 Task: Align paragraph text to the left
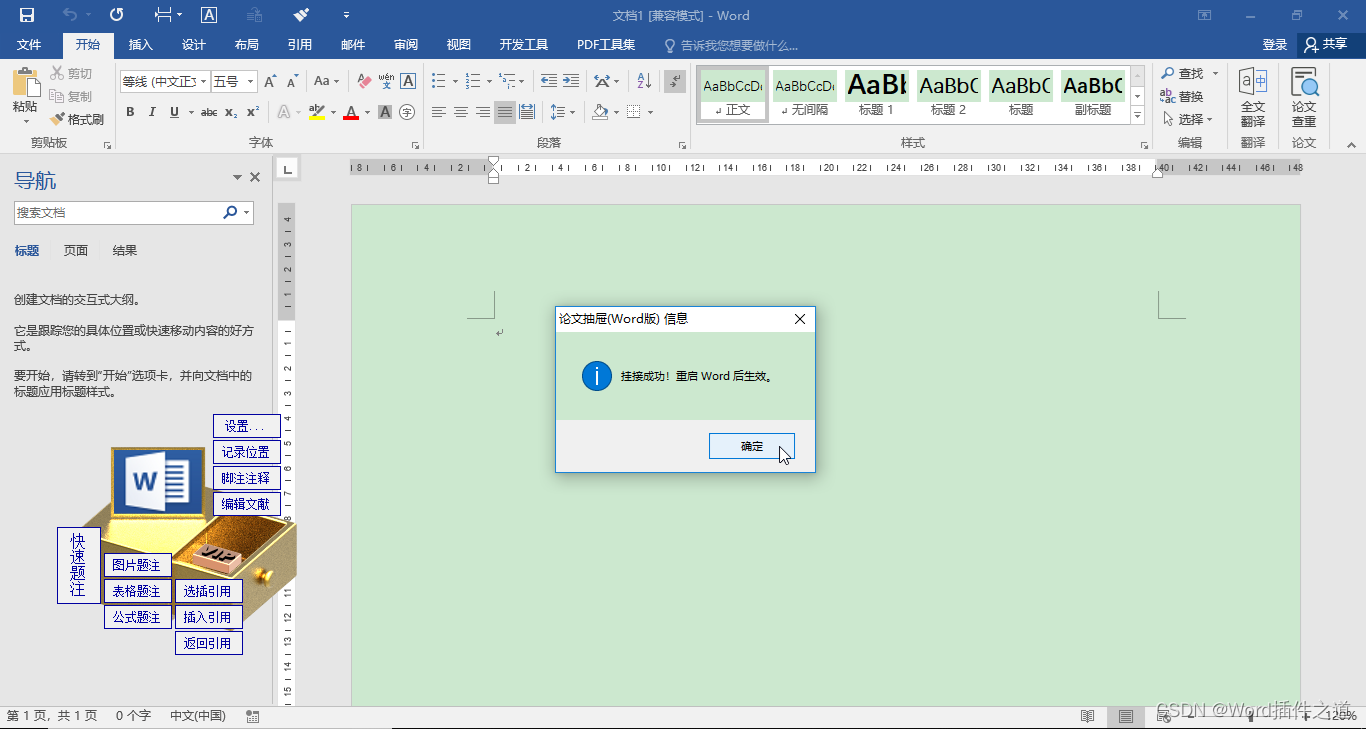(x=439, y=112)
